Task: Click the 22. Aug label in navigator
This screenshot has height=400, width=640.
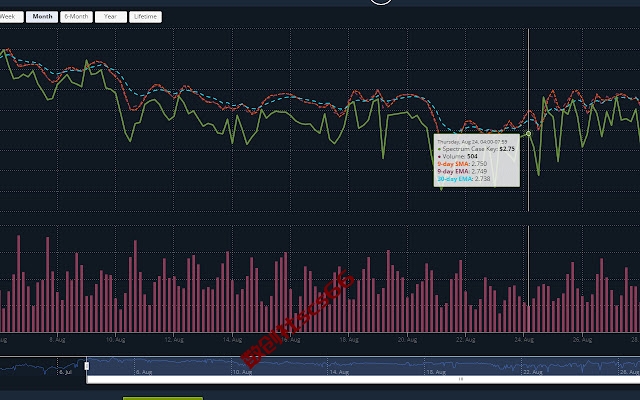Action: pos(533,372)
